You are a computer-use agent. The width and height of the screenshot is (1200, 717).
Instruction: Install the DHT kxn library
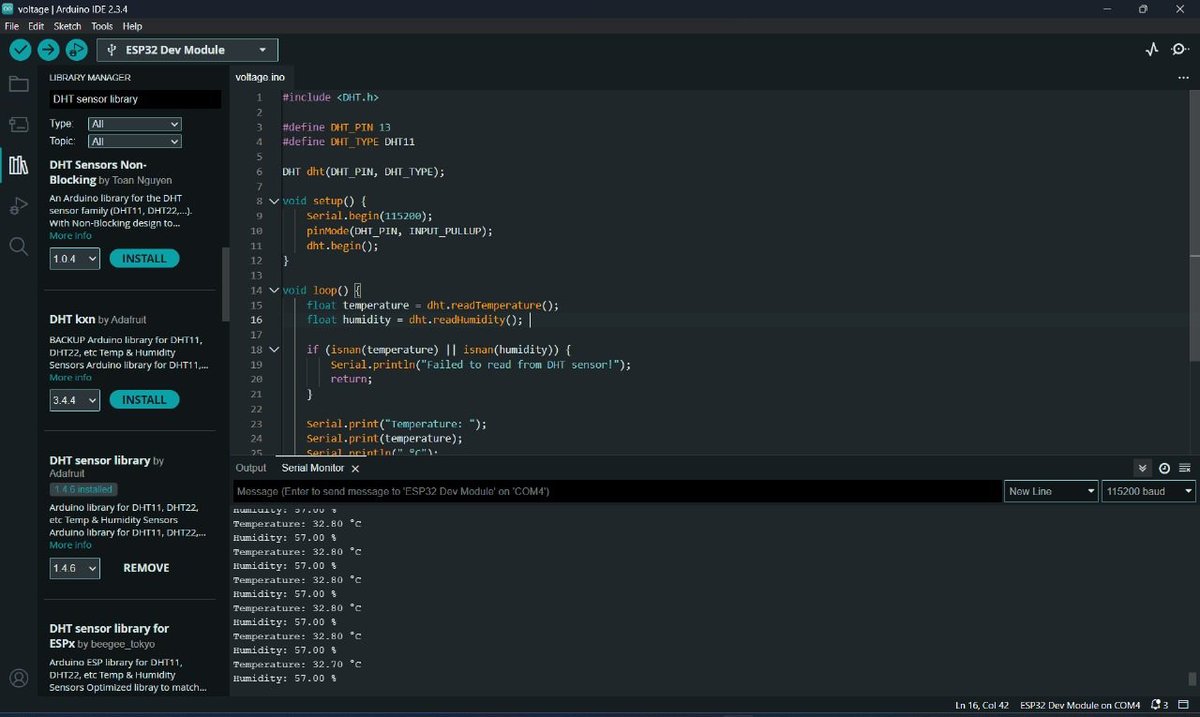[x=144, y=399]
